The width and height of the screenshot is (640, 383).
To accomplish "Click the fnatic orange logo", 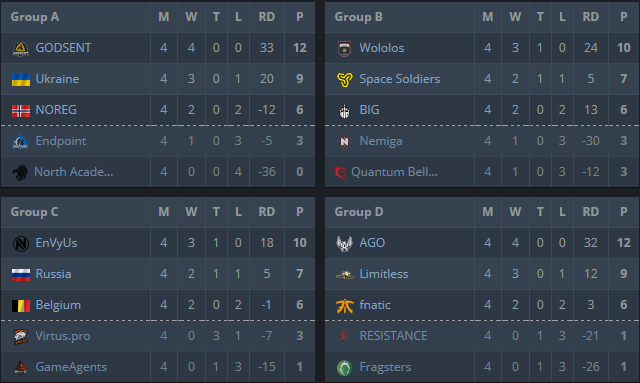I will pos(344,305).
